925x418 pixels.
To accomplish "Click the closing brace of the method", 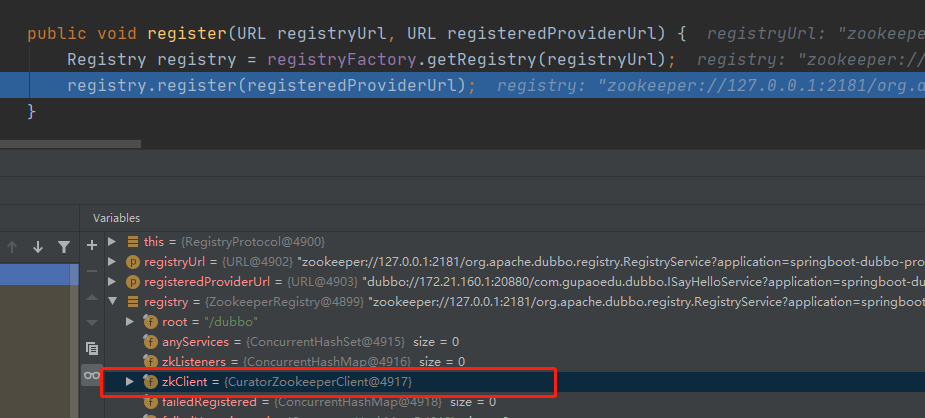I will point(32,111).
